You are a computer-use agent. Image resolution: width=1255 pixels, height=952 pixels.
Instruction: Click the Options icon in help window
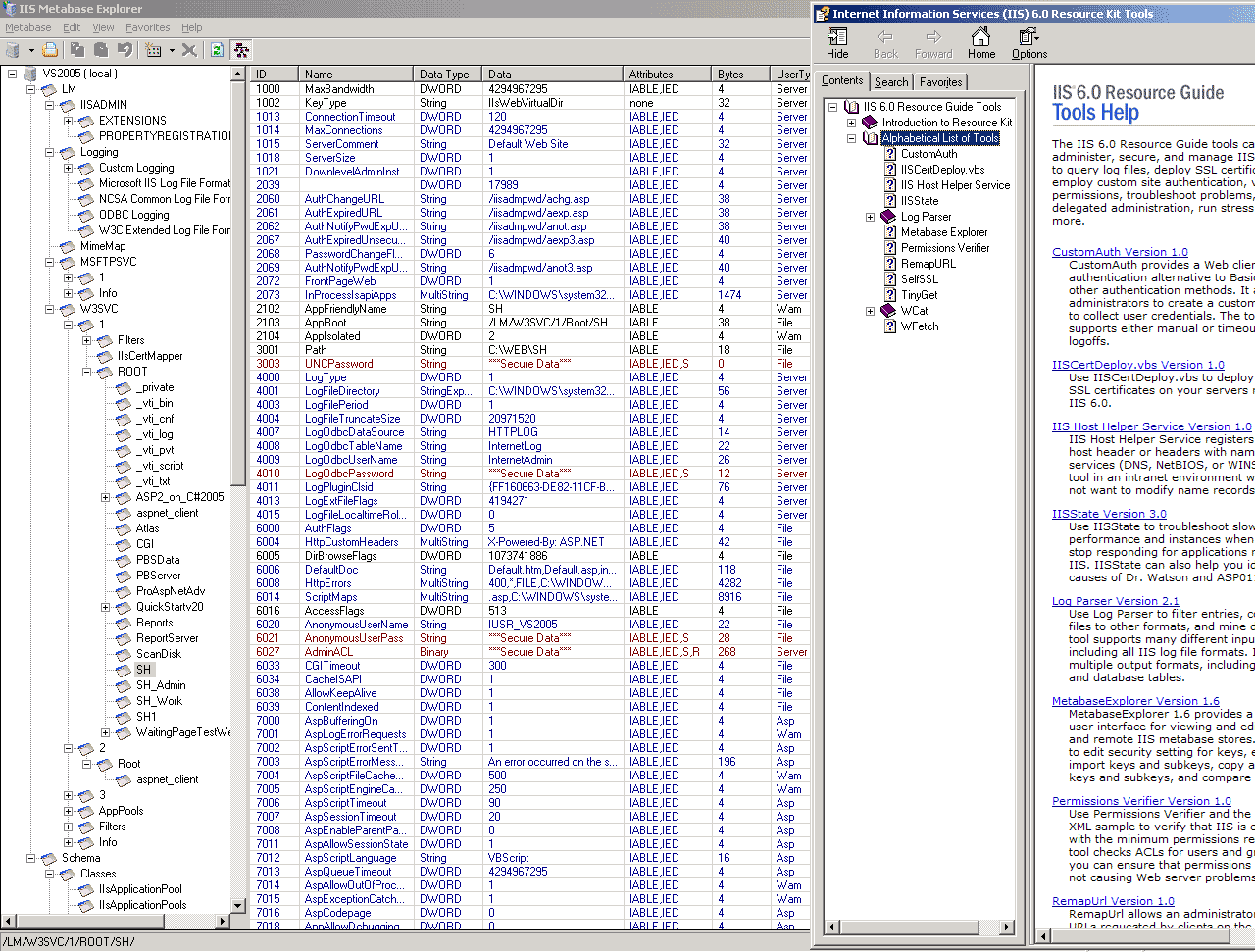pyautogui.click(x=1029, y=37)
